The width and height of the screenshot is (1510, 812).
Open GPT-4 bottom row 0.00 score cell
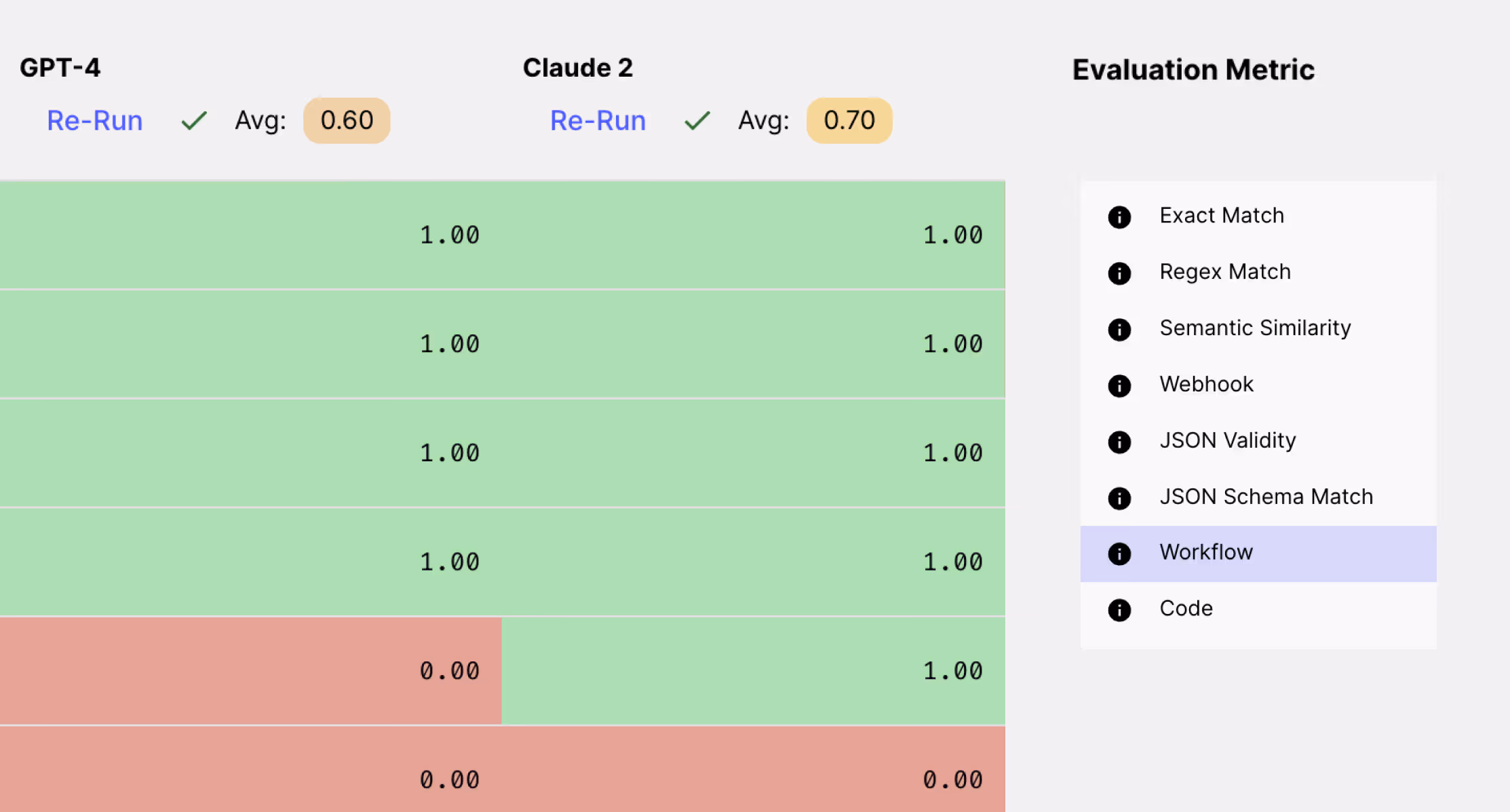(x=251, y=769)
